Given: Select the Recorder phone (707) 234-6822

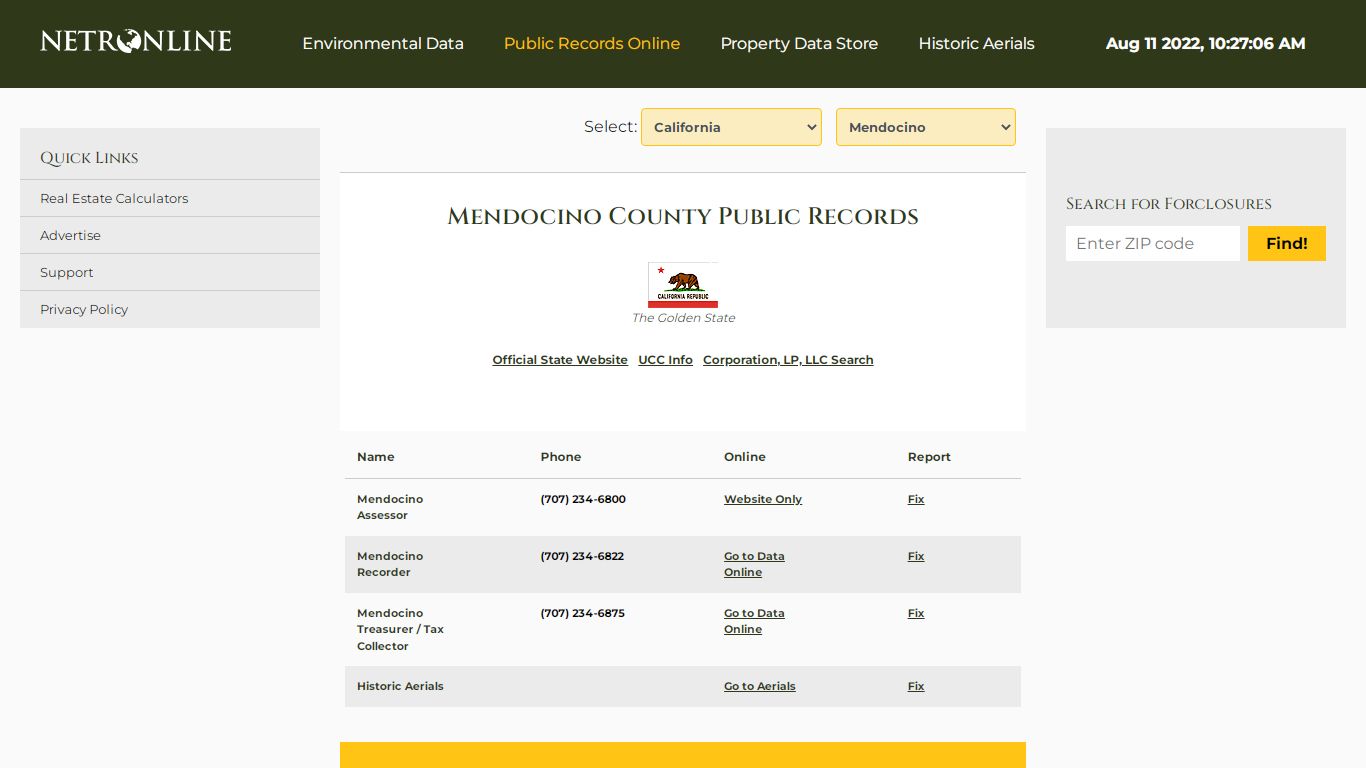Looking at the screenshot, I should point(582,556).
